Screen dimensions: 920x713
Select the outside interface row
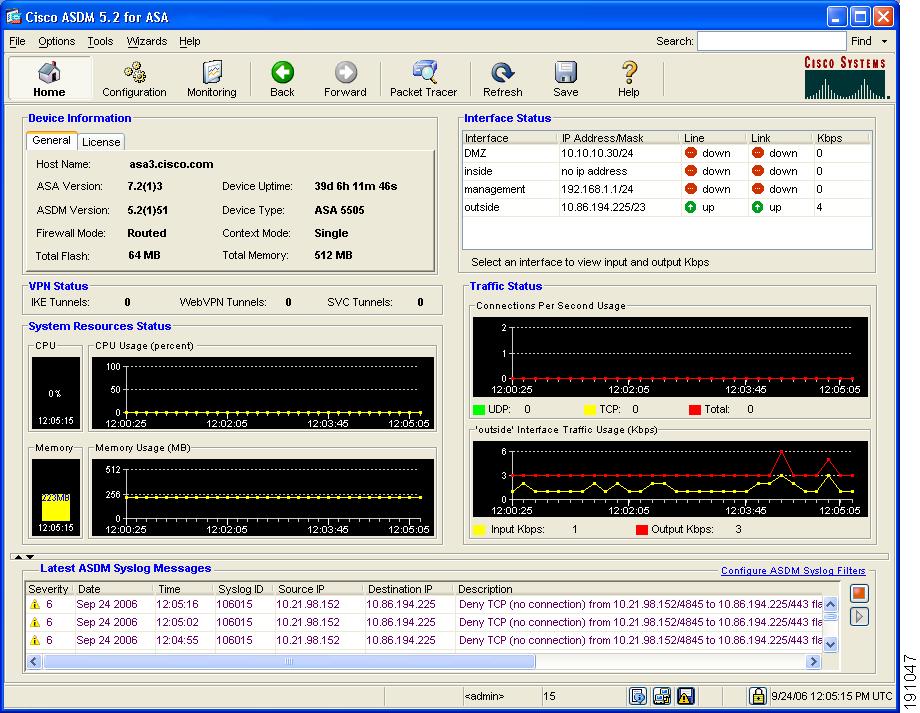(x=667, y=207)
